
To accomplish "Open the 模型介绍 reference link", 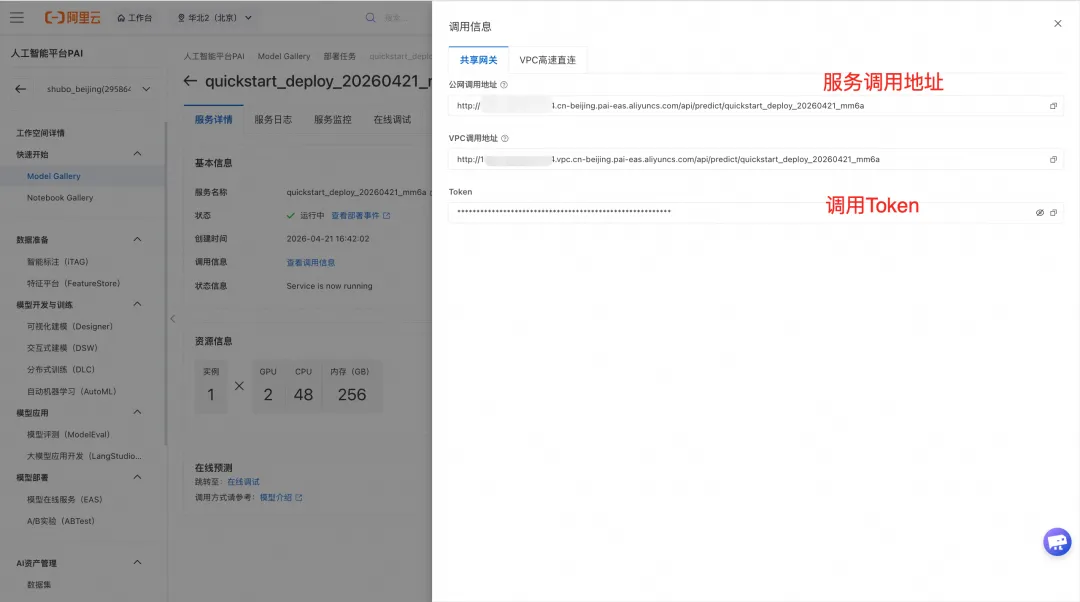I will click(x=276, y=497).
